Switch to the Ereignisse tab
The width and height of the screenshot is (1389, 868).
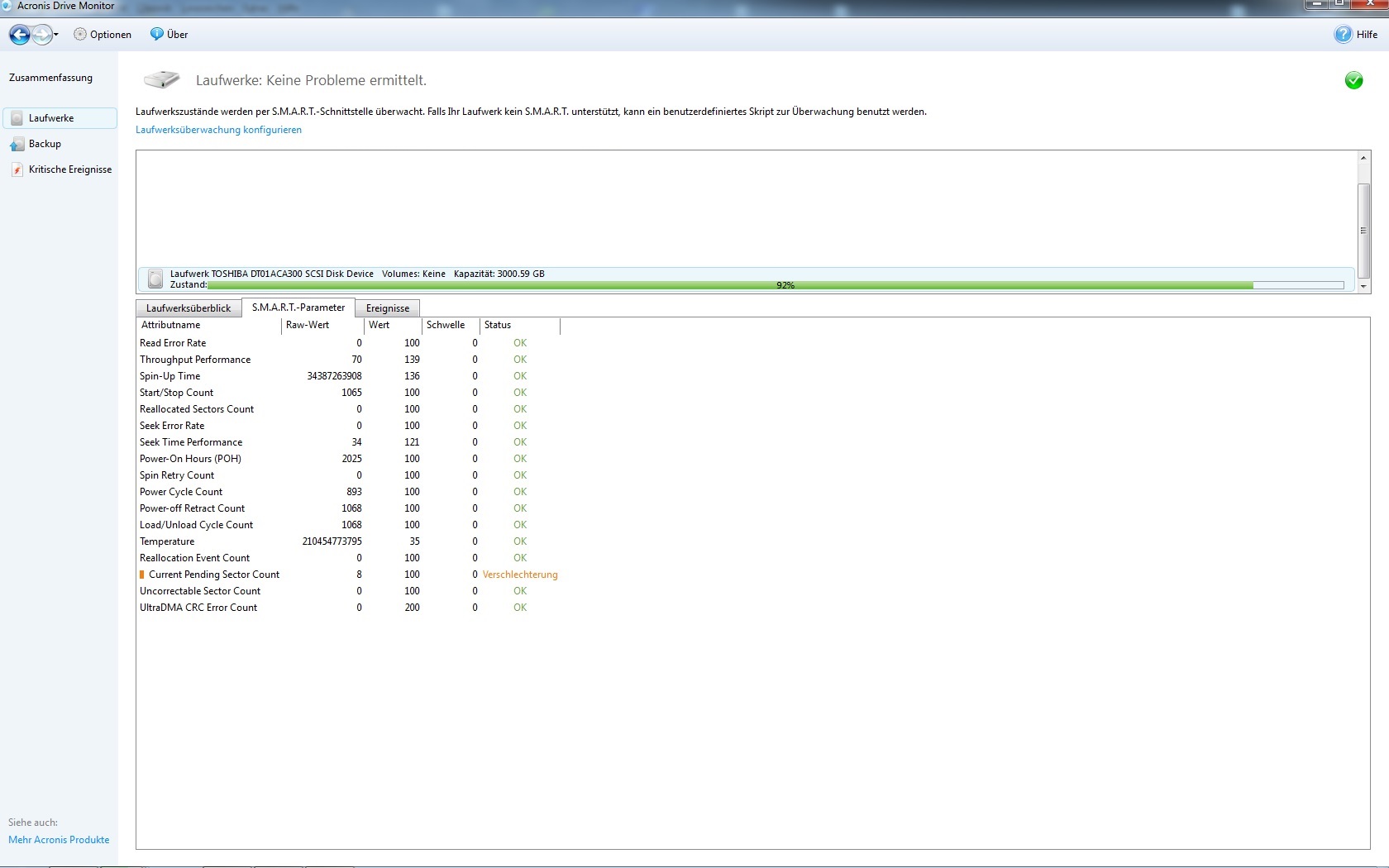coord(388,308)
